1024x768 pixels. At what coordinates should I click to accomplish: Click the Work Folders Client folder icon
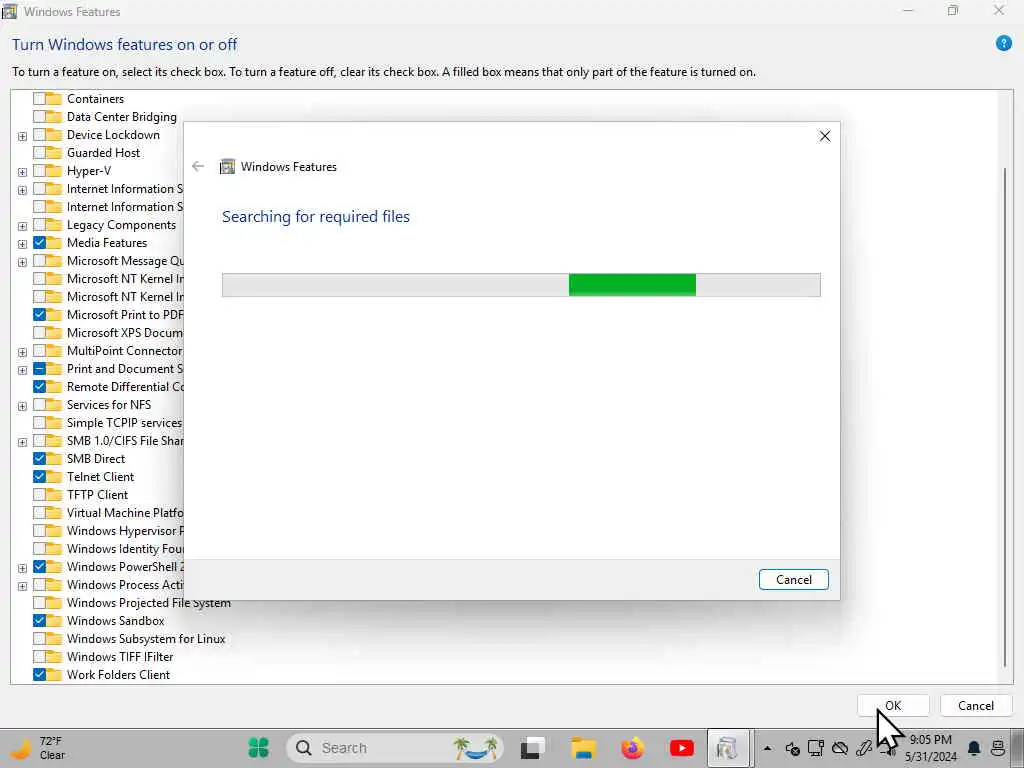(x=54, y=675)
